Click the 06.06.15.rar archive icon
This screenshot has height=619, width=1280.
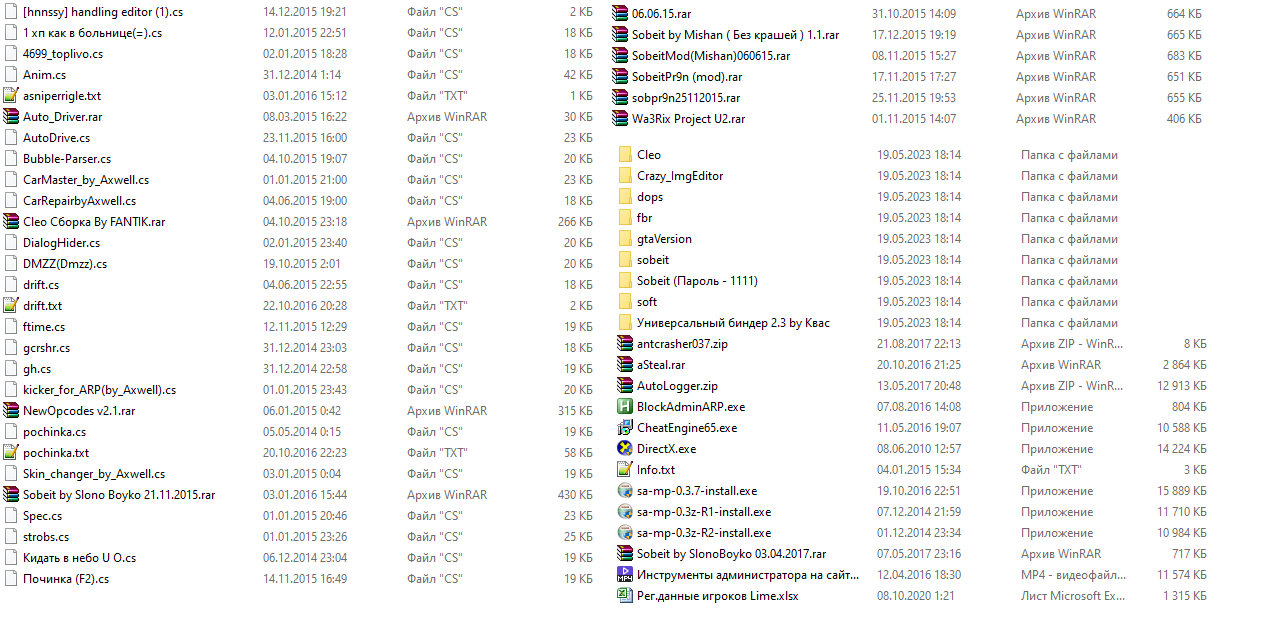click(x=620, y=14)
